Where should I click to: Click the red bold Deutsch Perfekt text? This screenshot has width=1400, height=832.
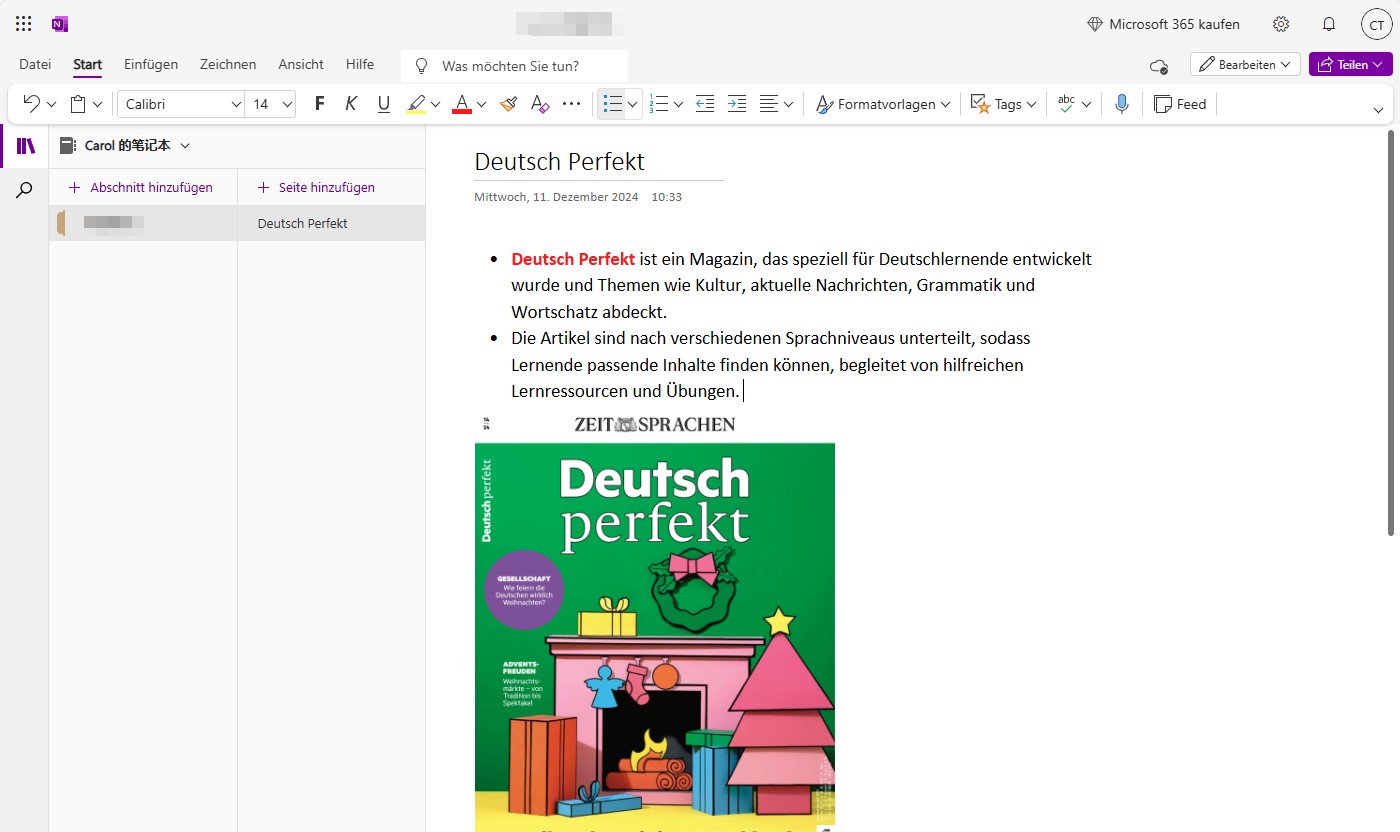coord(573,259)
